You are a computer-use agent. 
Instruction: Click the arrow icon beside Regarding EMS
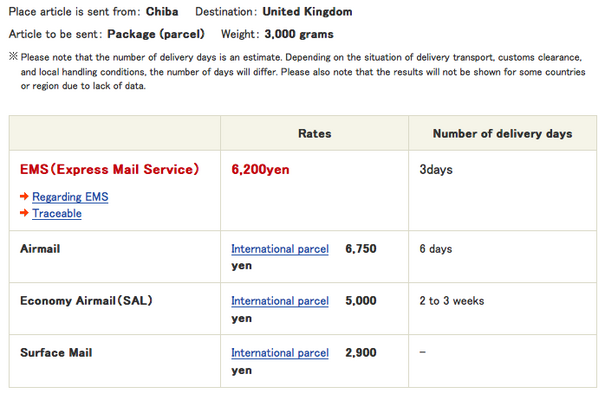tap(24, 197)
